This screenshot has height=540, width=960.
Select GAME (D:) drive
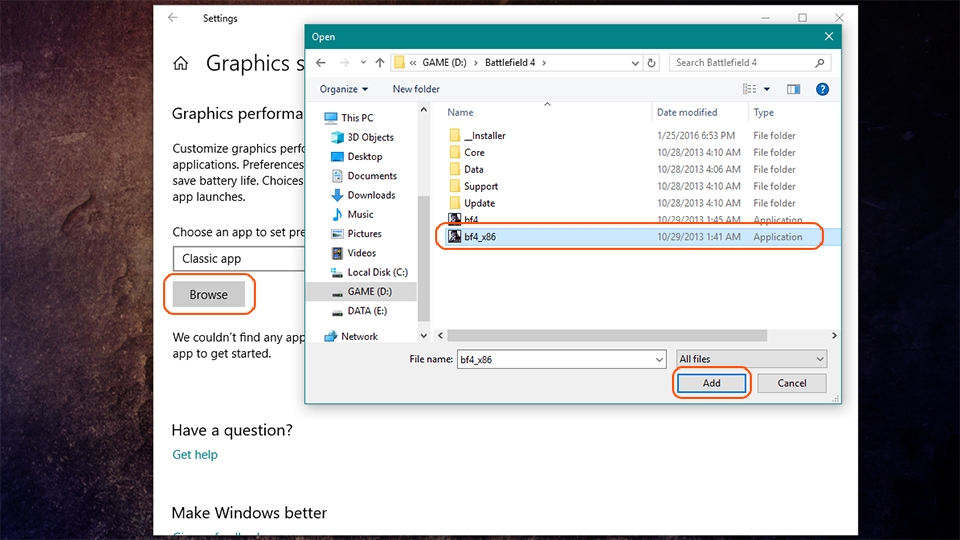click(361, 291)
